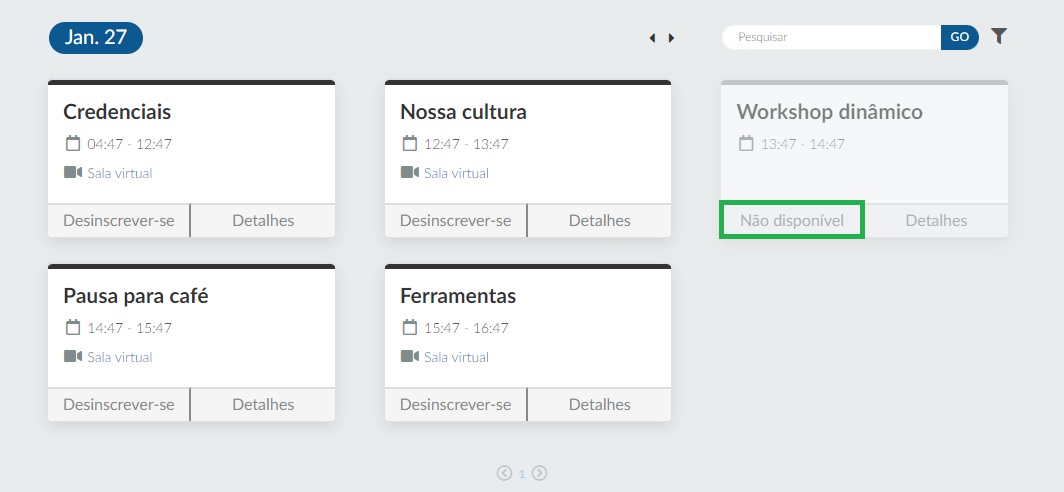The width and height of the screenshot is (1064, 492).
Task: Click calendar icon on Credenciais card
Action: click(x=73, y=143)
